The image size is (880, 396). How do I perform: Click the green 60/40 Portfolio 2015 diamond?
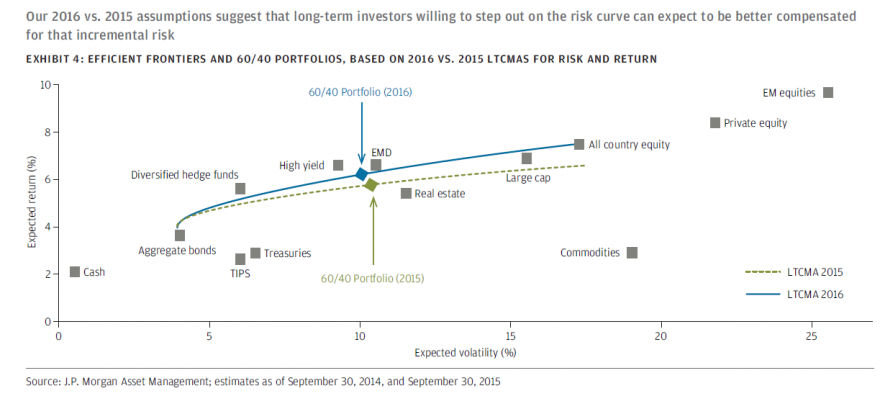[371, 185]
